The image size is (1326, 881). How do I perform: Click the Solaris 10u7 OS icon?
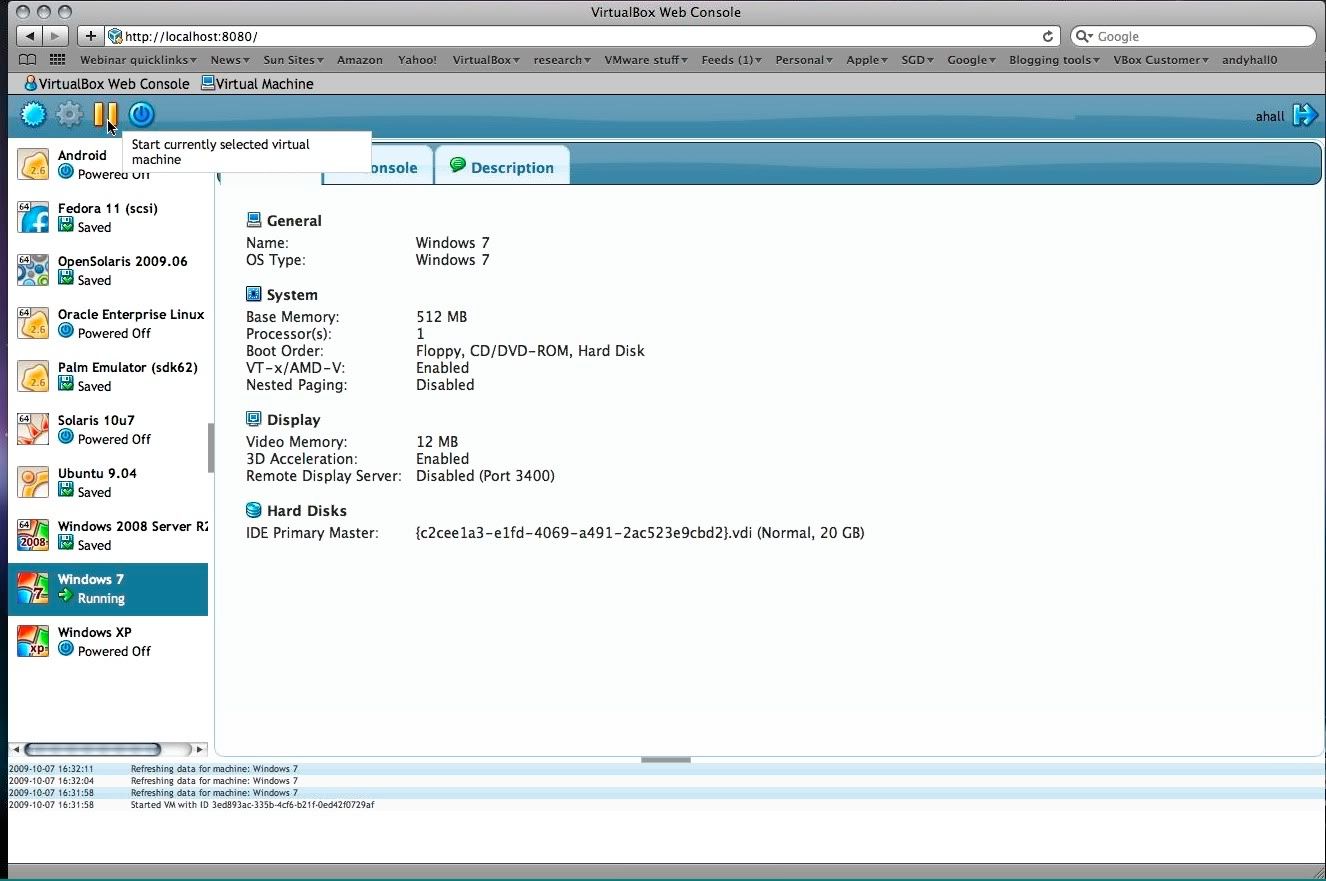pyautogui.click(x=33, y=429)
